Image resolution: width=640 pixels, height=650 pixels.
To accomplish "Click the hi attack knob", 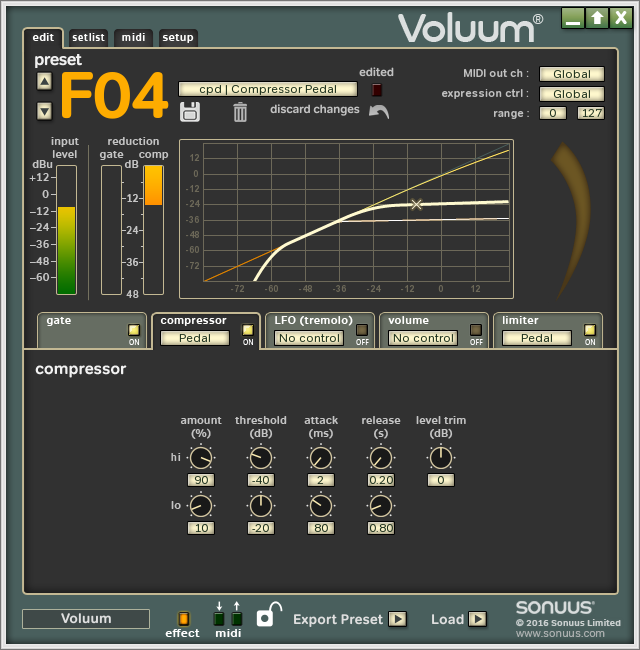I will tap(321, 458).
